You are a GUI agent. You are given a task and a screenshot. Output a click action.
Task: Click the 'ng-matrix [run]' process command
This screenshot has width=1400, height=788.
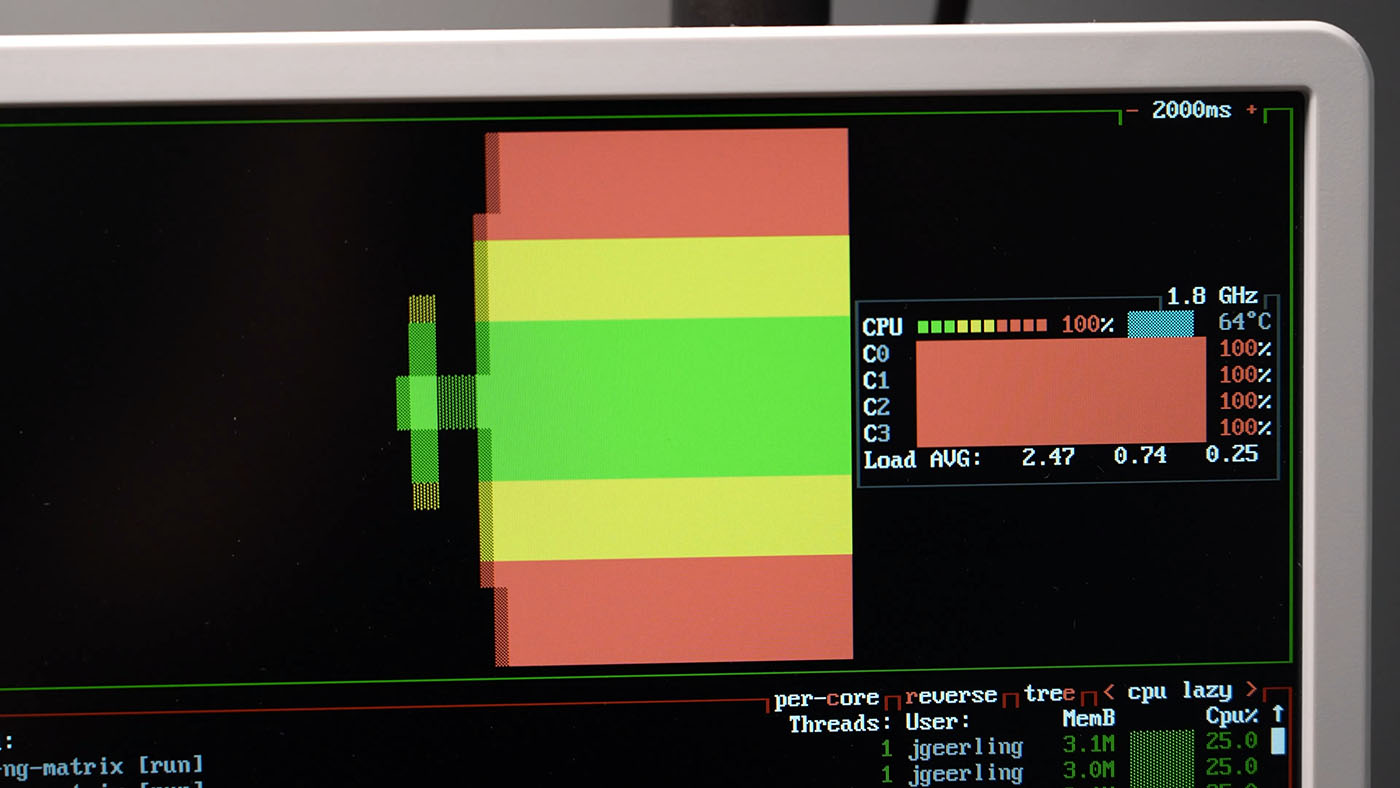pos(102,768)
